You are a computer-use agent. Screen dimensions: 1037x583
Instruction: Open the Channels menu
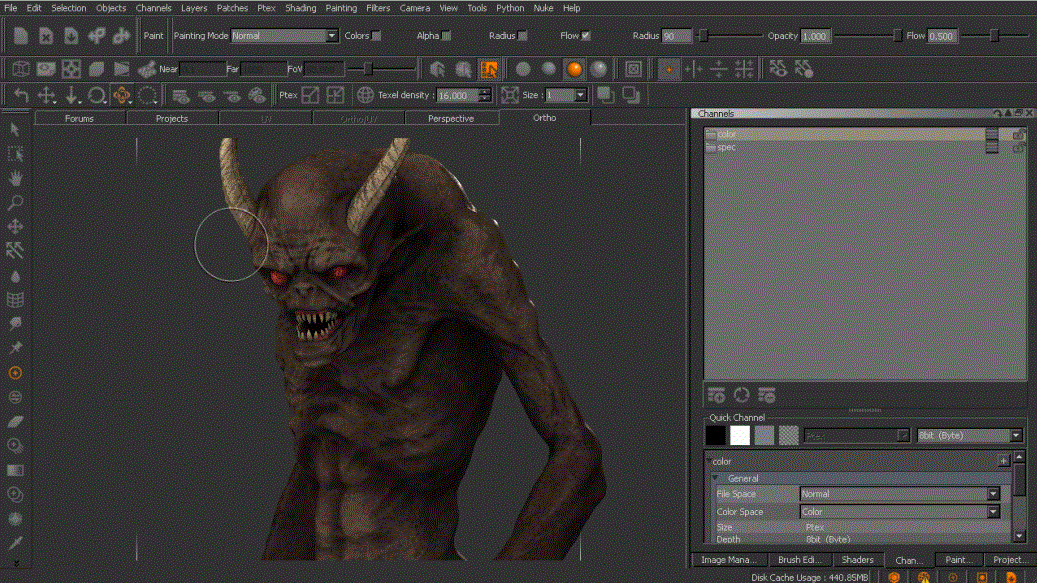pos(153,8)
